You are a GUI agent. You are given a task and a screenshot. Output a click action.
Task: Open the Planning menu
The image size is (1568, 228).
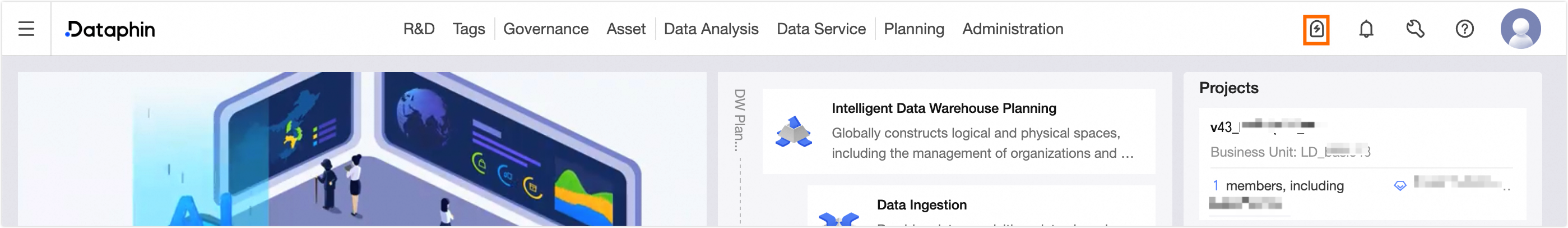point(913,29)
